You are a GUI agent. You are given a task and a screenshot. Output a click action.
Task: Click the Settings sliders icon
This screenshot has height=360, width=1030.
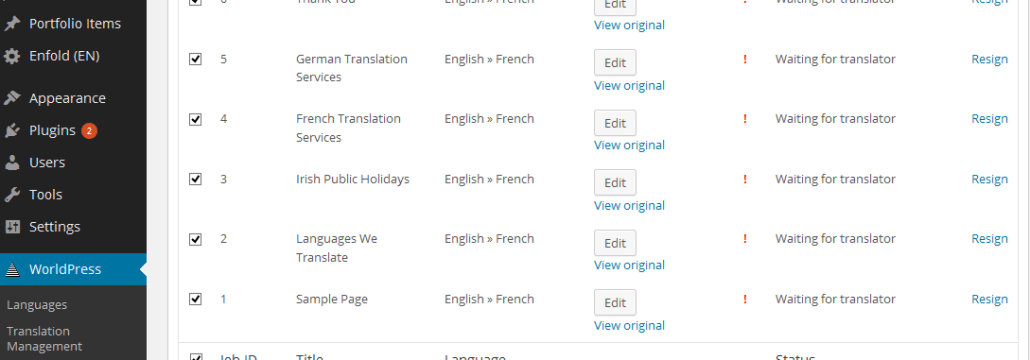[x=12, y=227]
